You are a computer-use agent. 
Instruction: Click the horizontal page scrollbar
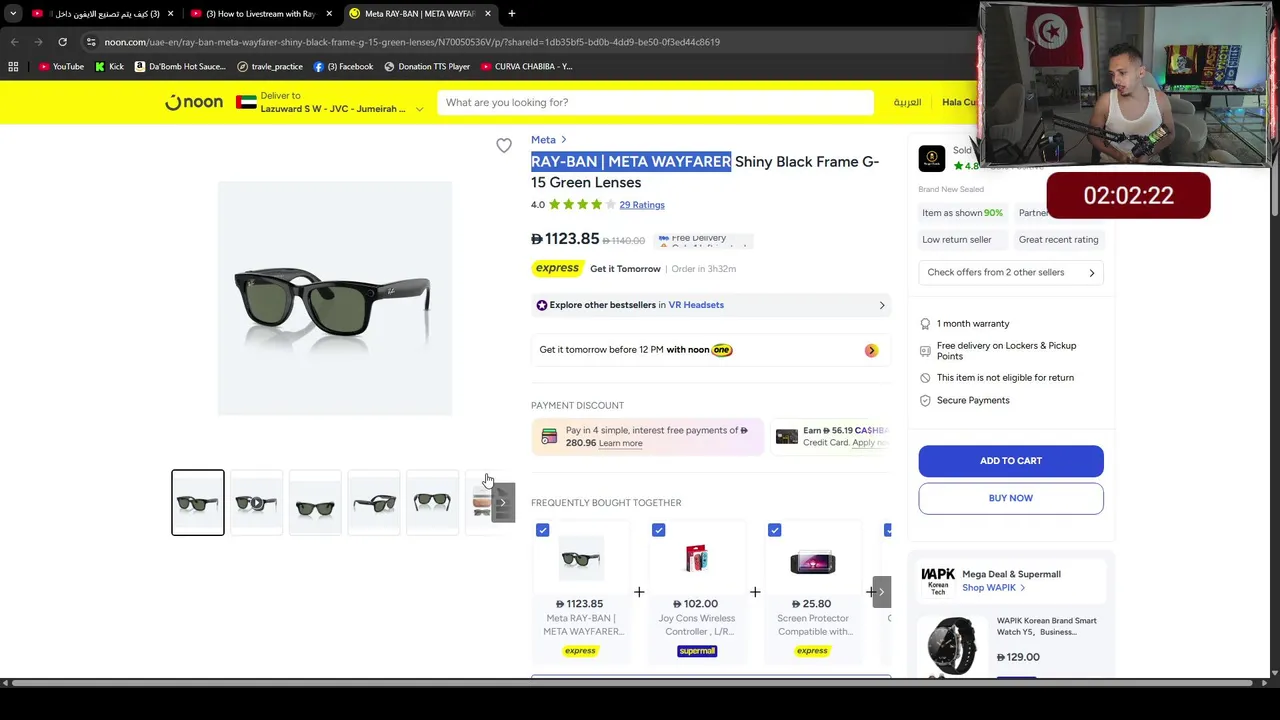(x=630, y=683)
